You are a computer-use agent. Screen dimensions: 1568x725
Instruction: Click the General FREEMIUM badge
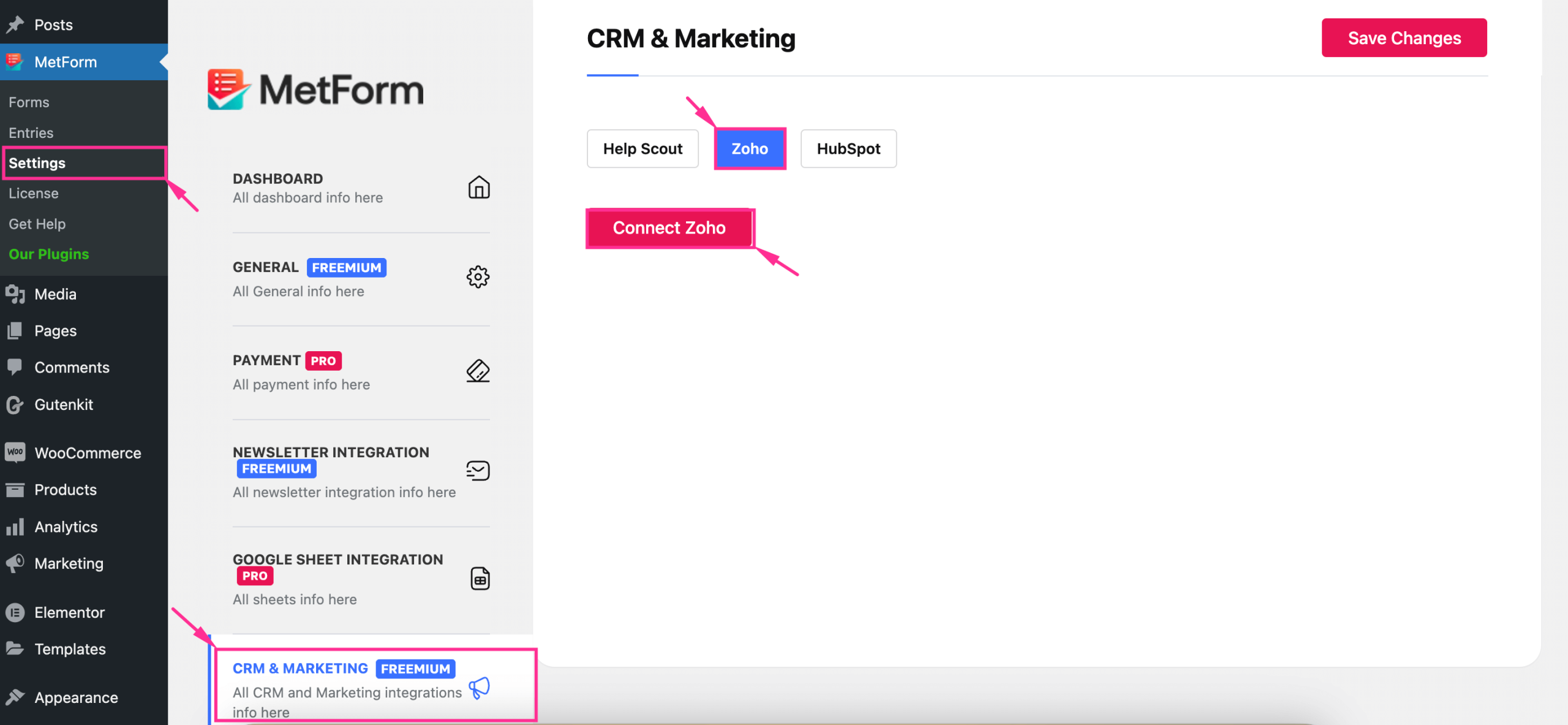coord(347,268)
